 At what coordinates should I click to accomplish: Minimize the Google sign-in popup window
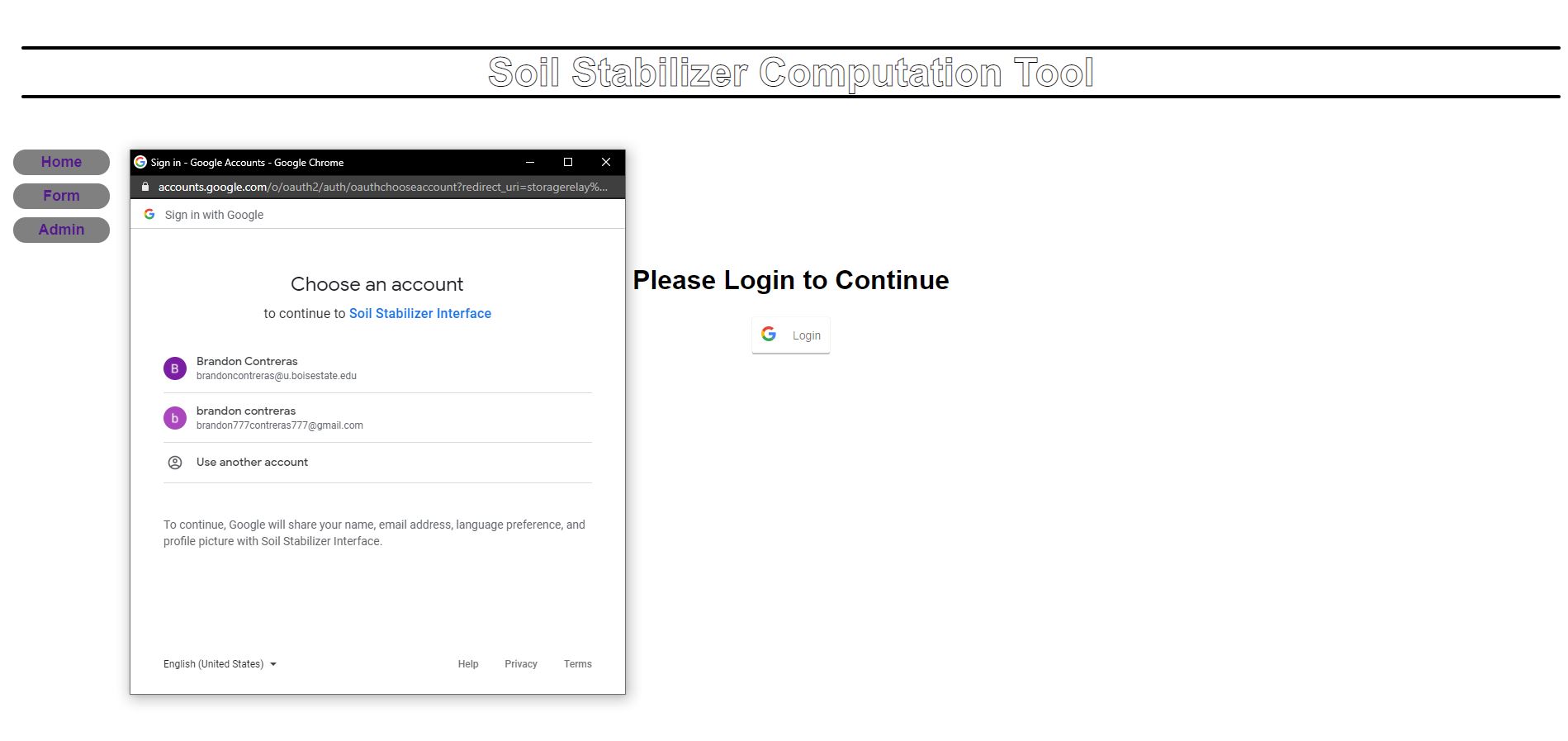pyautogui.click(x=530, y=162)
